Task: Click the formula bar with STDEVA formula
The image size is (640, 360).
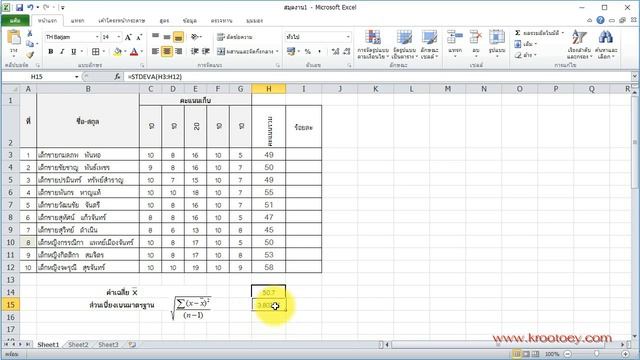Action: click(378, 76)
